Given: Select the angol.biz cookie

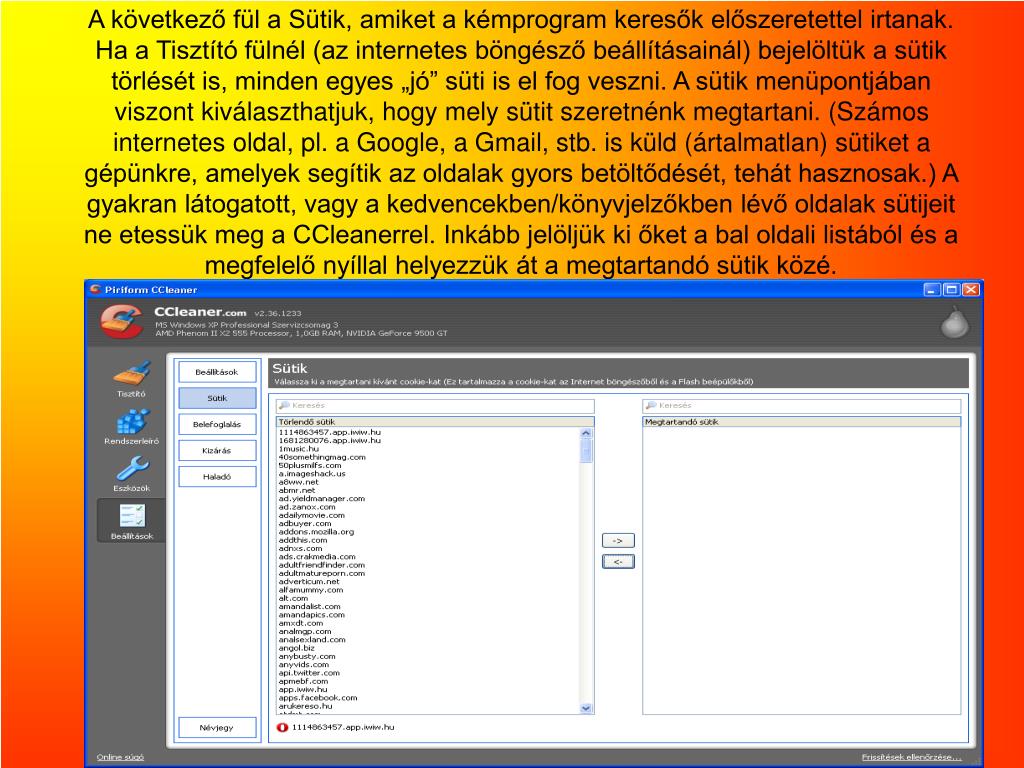Looking at the screenshot, I should (x=296, y=648).
